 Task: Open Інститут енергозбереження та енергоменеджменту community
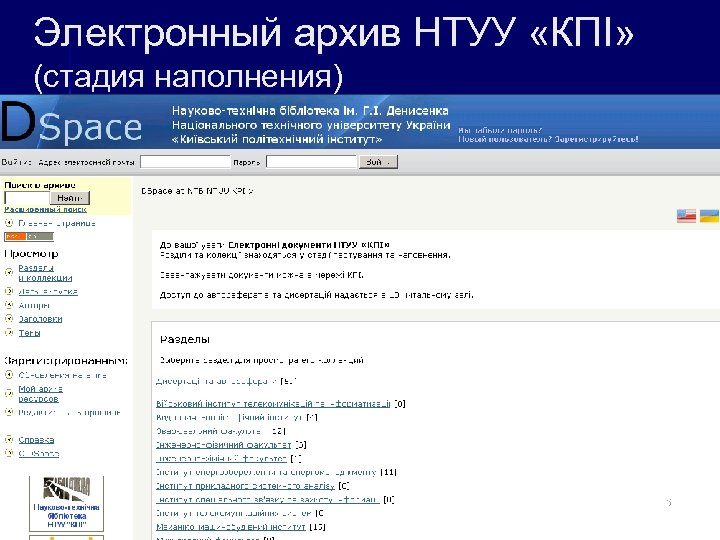click(266, 472)
